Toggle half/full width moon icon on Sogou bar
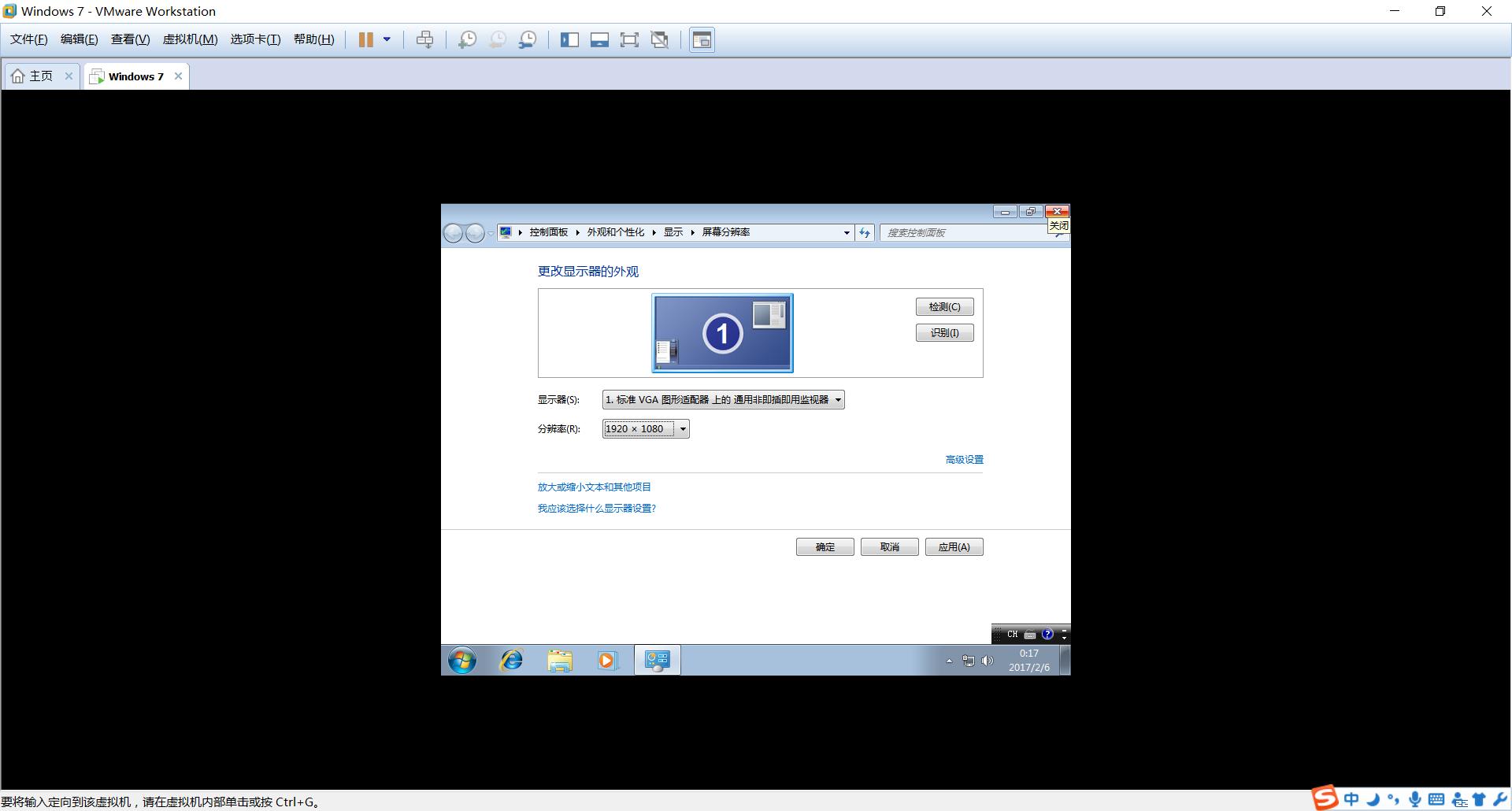This screenshot has height=811, width=1512. coord(1373,800)
